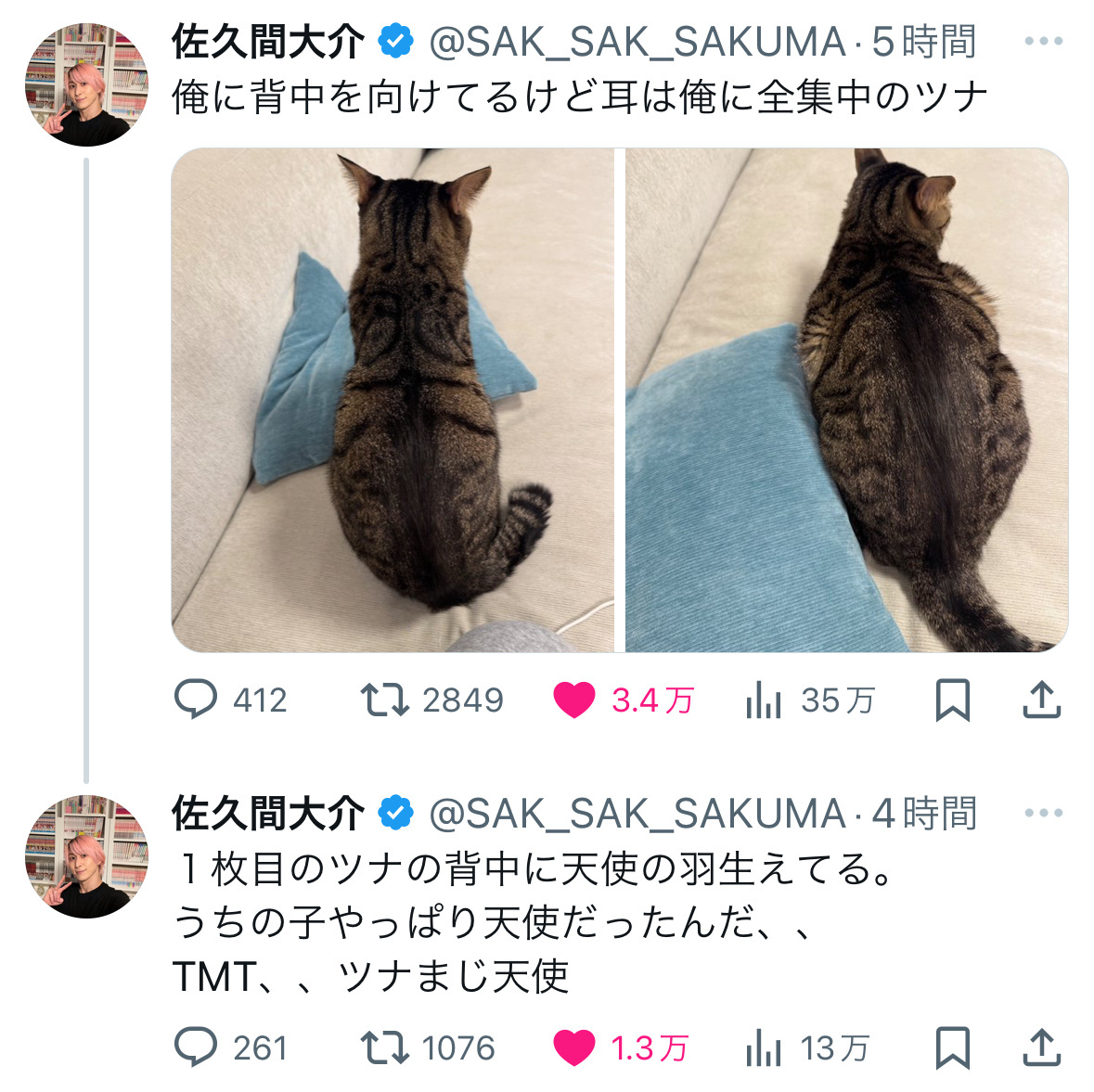The width and height of the screenshot is (1094, 1092).
Task: Open the three-dot menu on the second tweet
Action: pos(1044,813)
